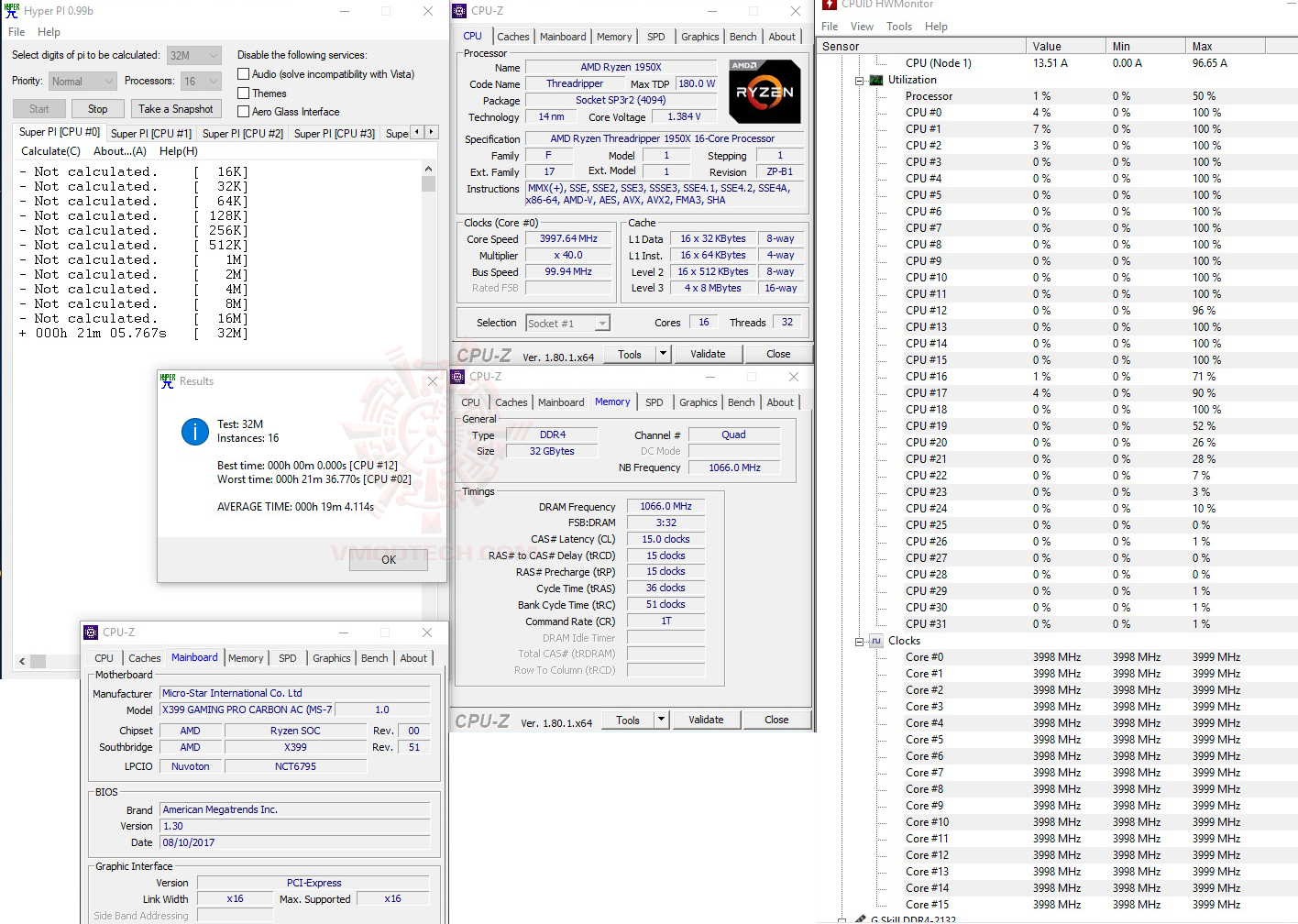The height and width of the screenshot is (924, 1298).
Task: Open the Socket #1 selection dropdown
Action: click(568, 323)
